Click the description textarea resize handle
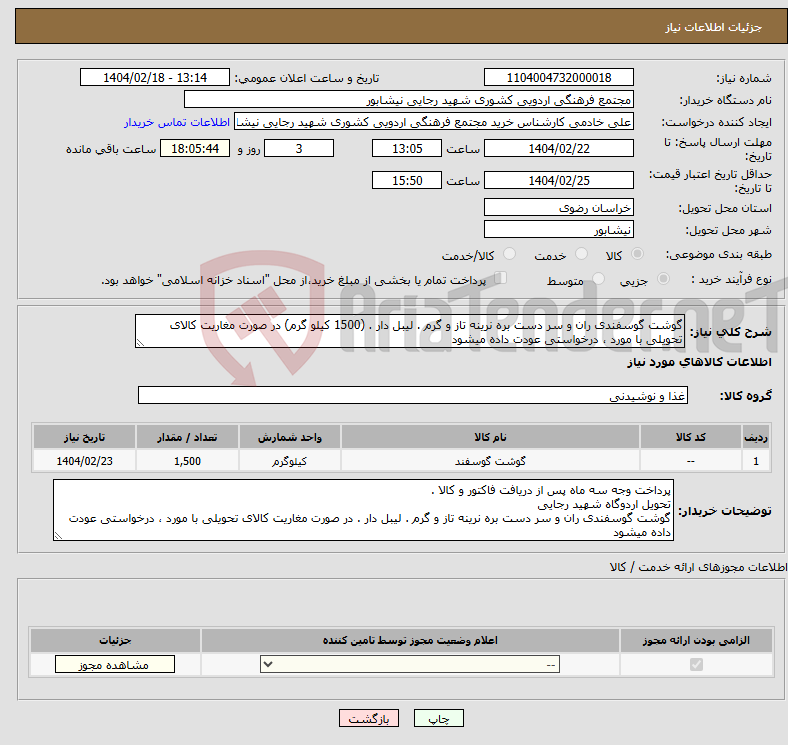 (140, 343)
